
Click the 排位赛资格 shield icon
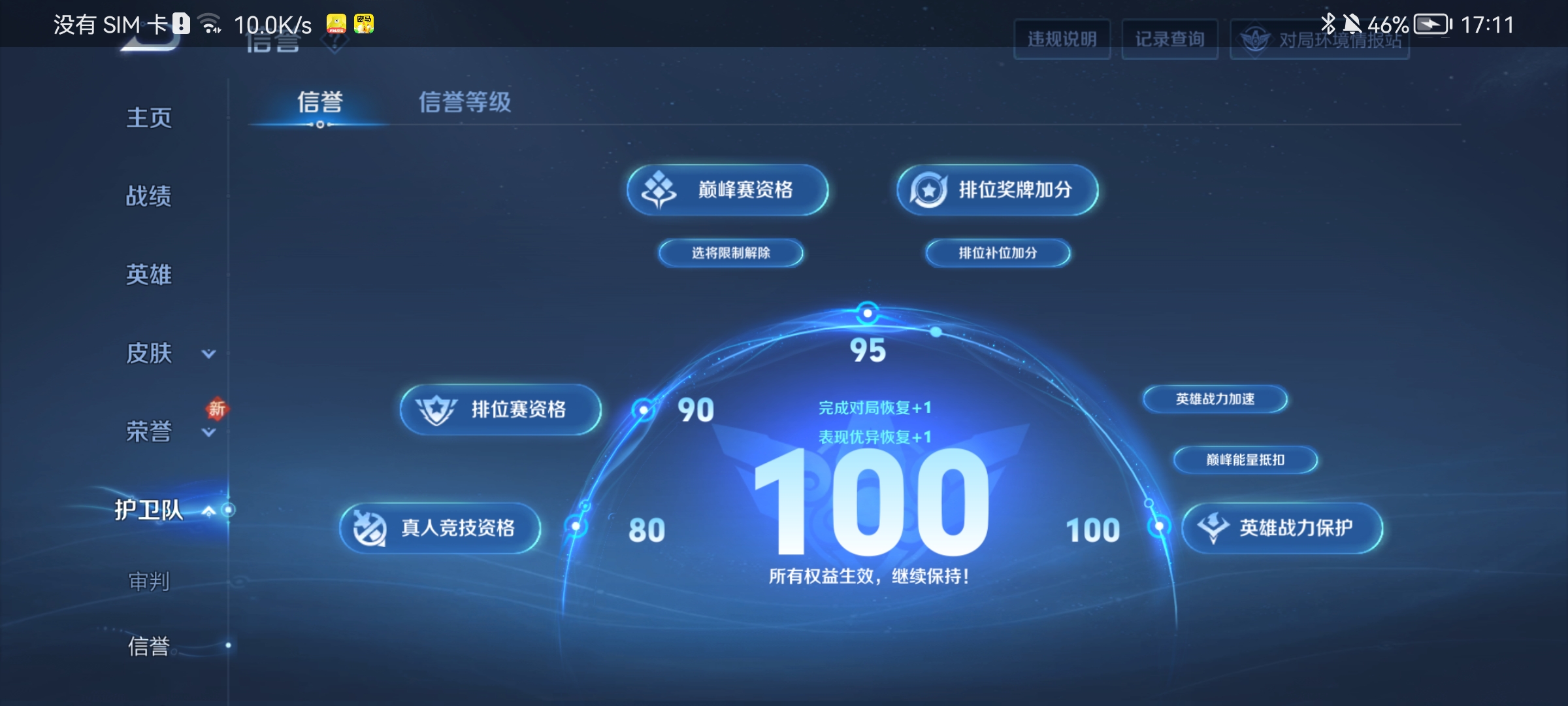pyautogui.click(x=436, y=410)
